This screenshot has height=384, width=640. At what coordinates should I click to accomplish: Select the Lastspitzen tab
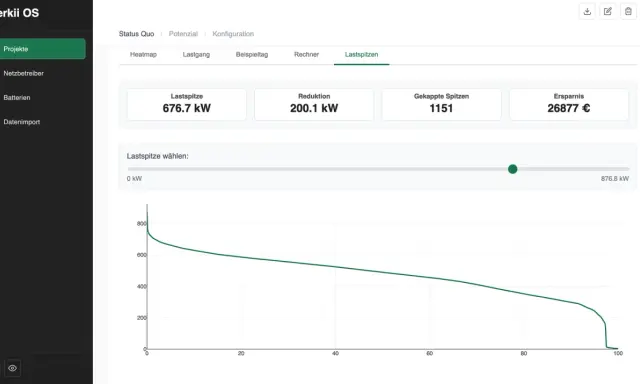pyautogui.click(x=362, y=55)
